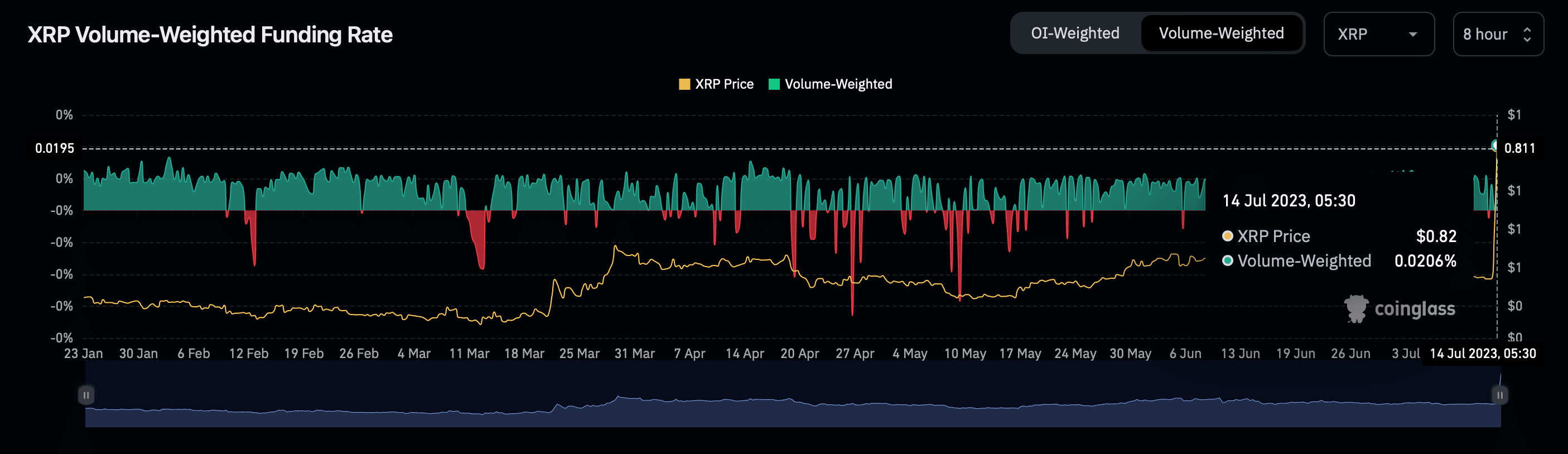Click the tooltip date 14 Jul 2023, 05:30
Screen dimensions: 1568x454
click(x=1289, y=201)
